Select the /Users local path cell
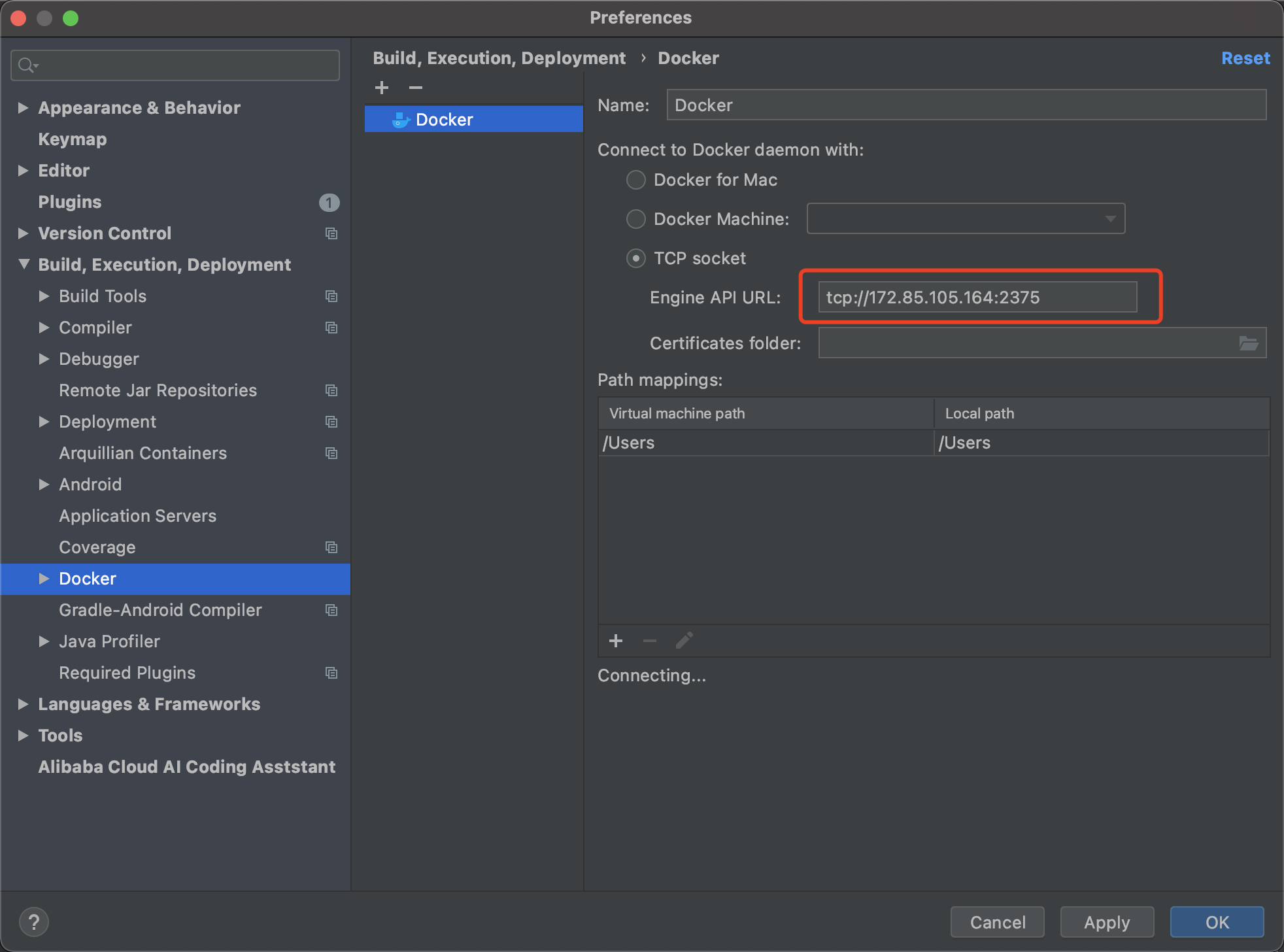1284x952 pixels. [x=1102, y=443]
